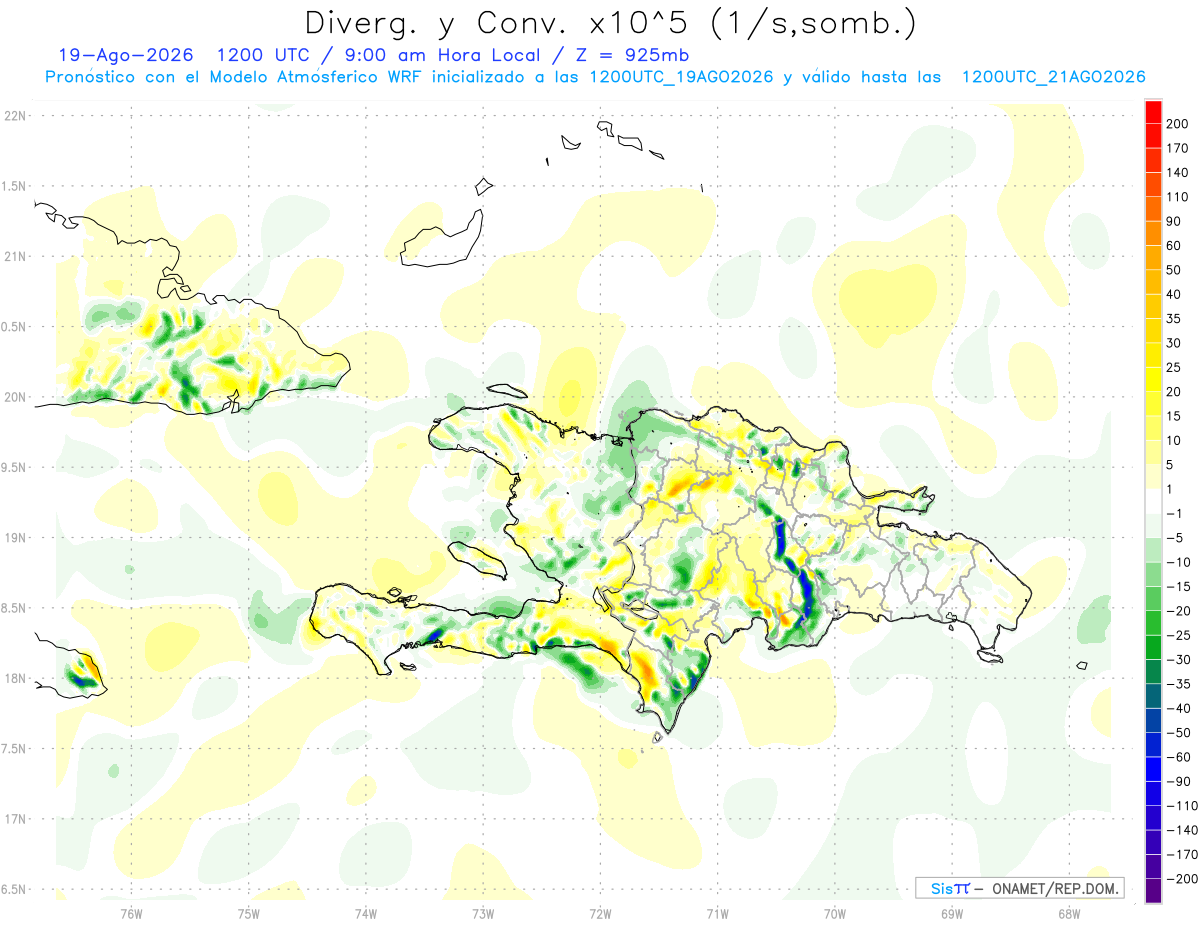Click the '73W' longitude label
The height and width of the screenshot is (927, 1200).
(x=483, y=912)
